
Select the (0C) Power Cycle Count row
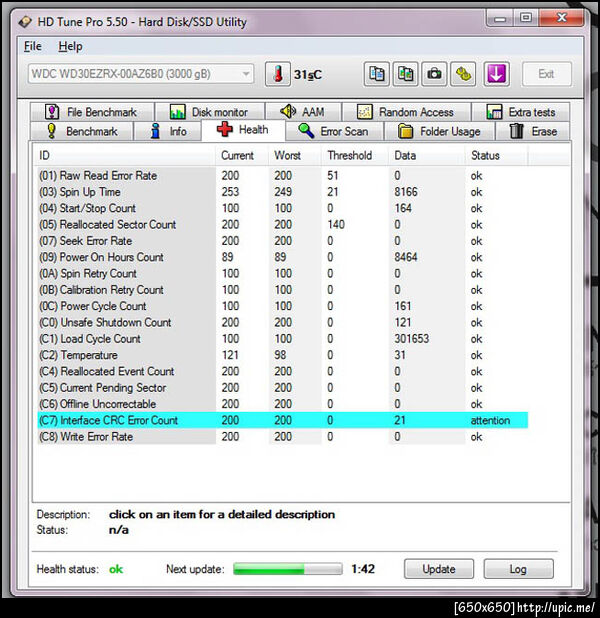click(283, 306)
